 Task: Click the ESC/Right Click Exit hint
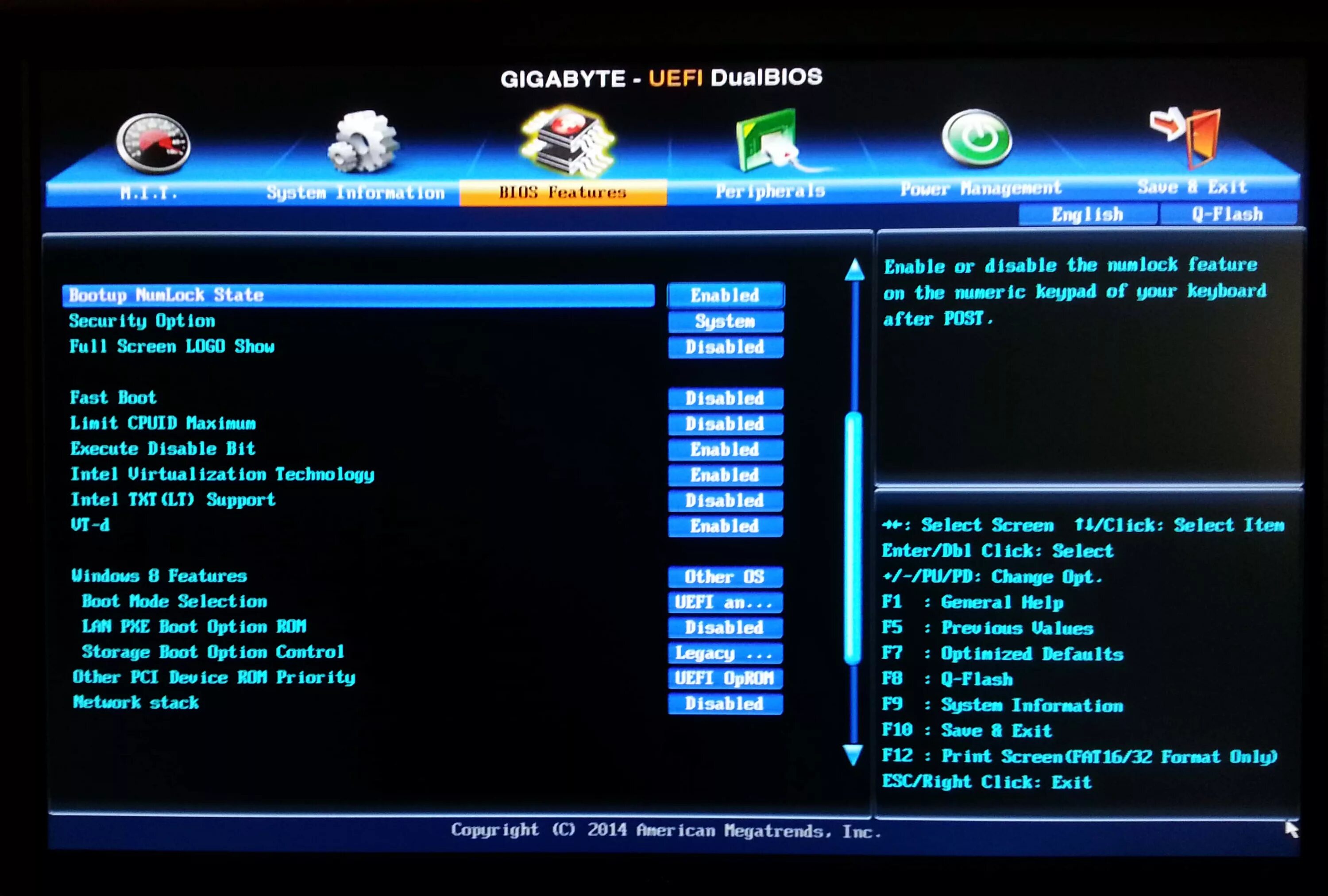coord(987,782)
